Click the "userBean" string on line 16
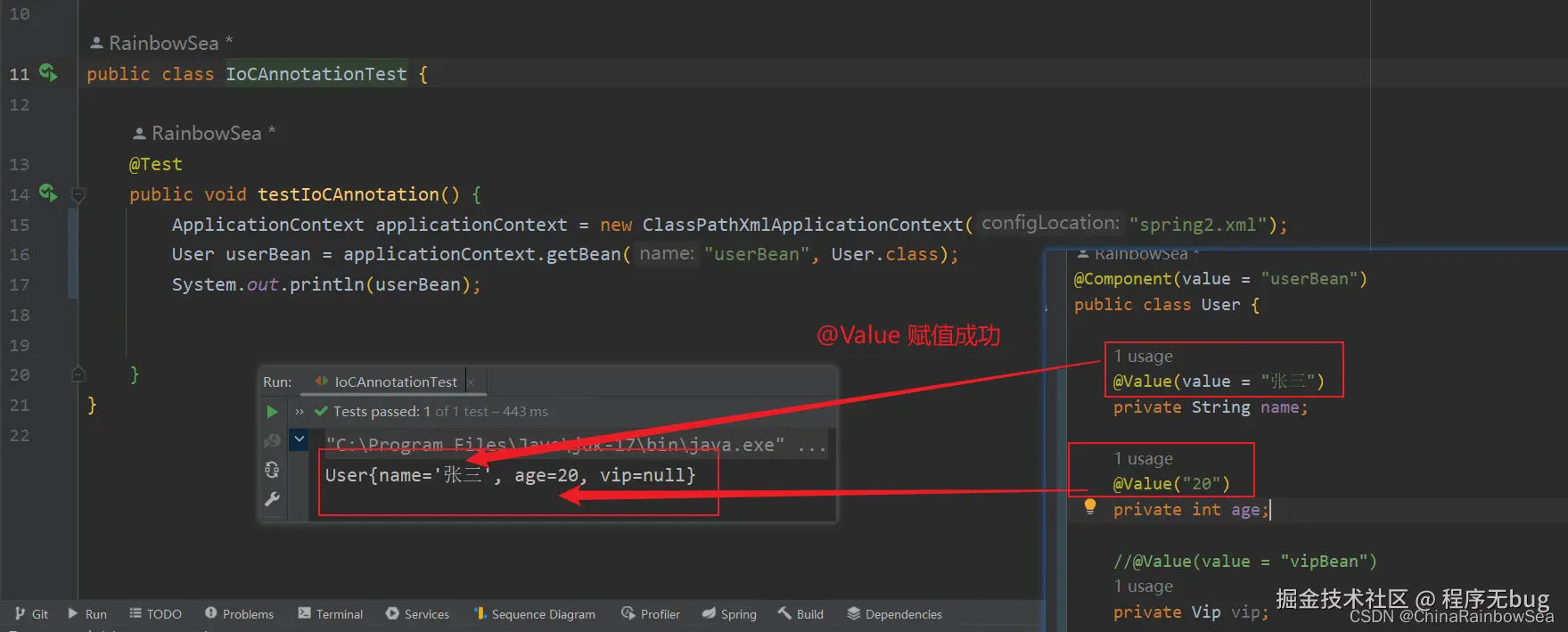 (x=756, y=254)
